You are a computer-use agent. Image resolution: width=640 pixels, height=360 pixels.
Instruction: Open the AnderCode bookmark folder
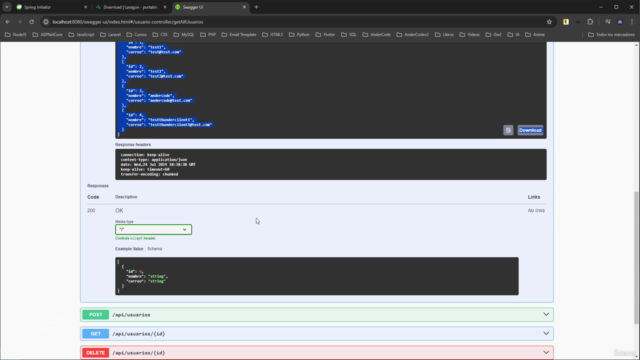tap(376, 35)
